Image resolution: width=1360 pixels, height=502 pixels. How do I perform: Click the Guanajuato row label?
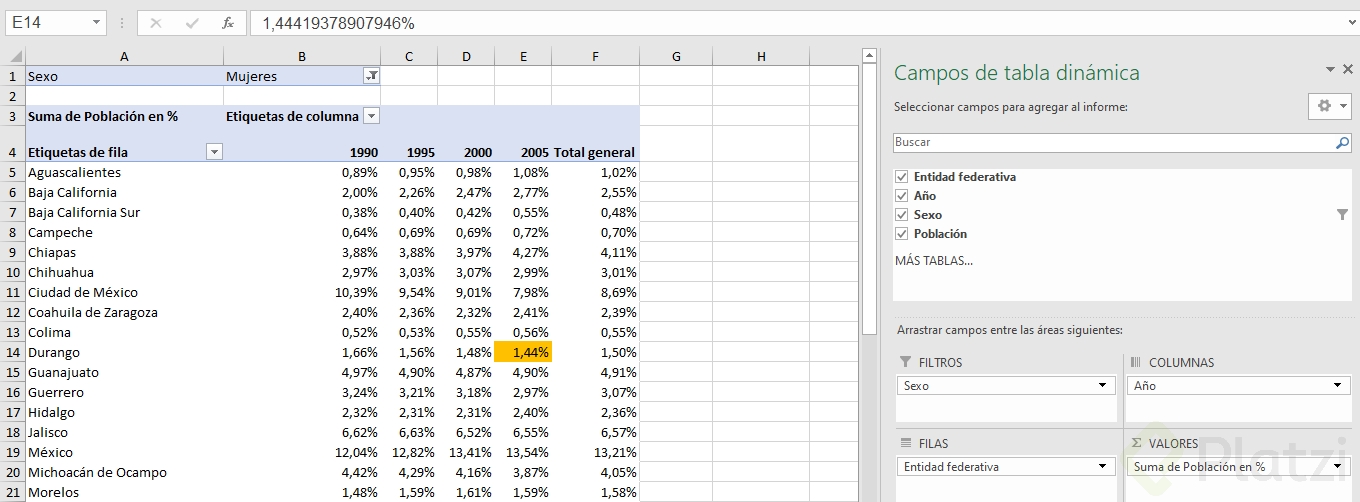63,372
